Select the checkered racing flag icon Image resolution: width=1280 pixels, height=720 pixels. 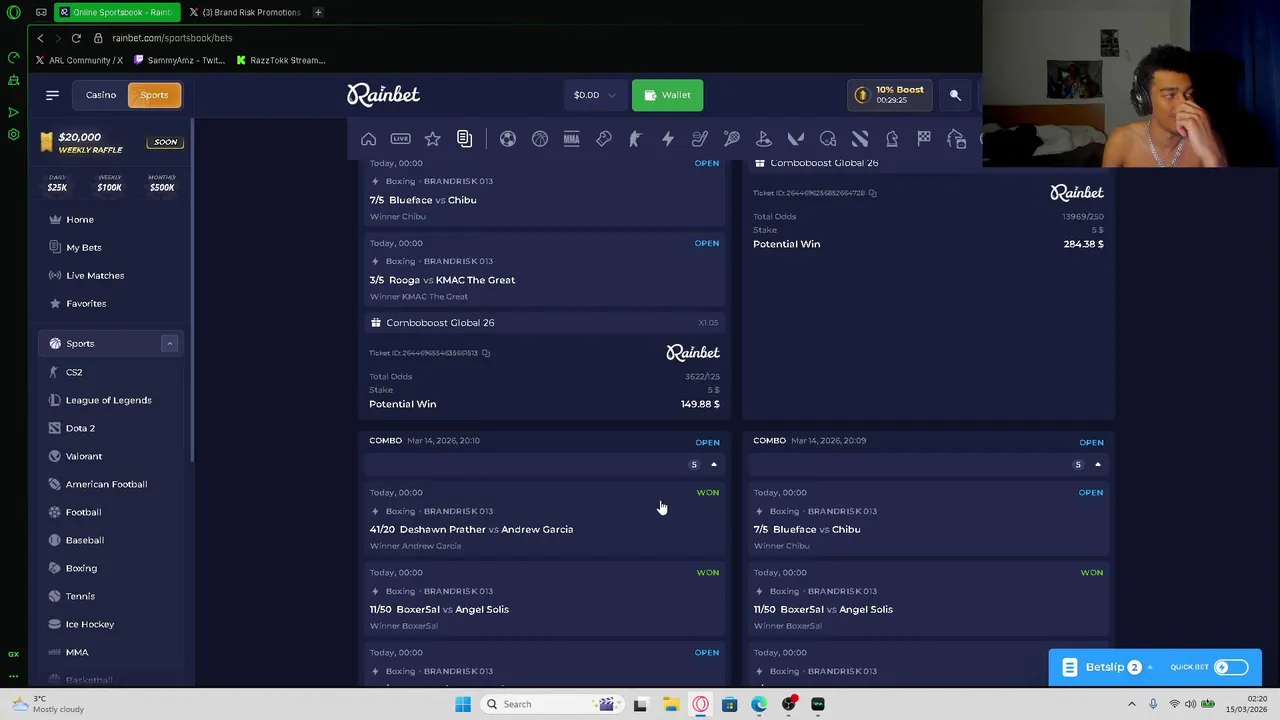[x=924, y=139]
